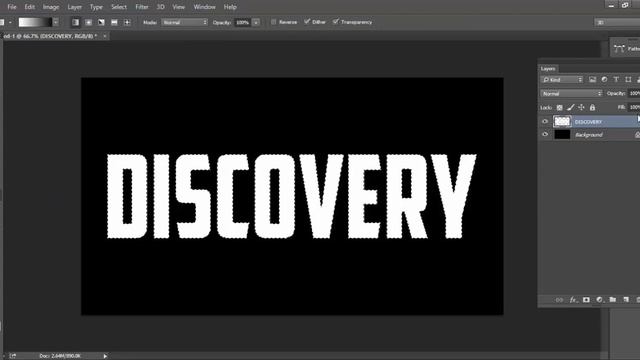
Task: Filter layers by adjustment layers icon
Action: coord(604,80)
